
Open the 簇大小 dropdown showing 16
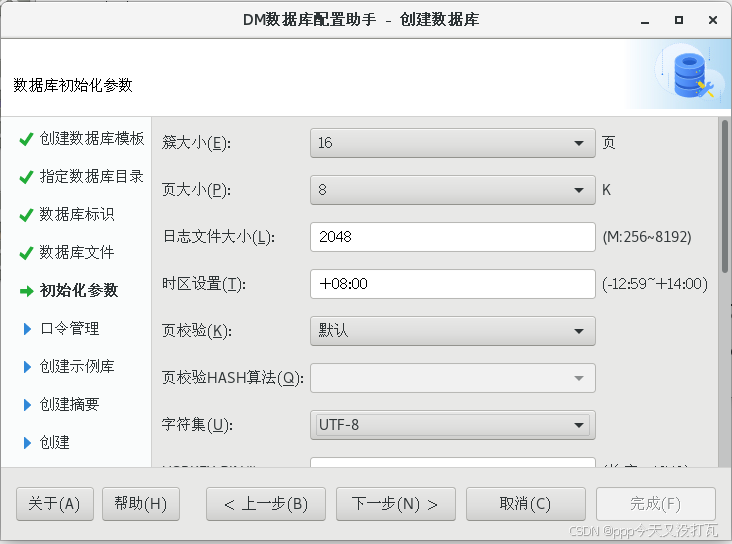452,143
